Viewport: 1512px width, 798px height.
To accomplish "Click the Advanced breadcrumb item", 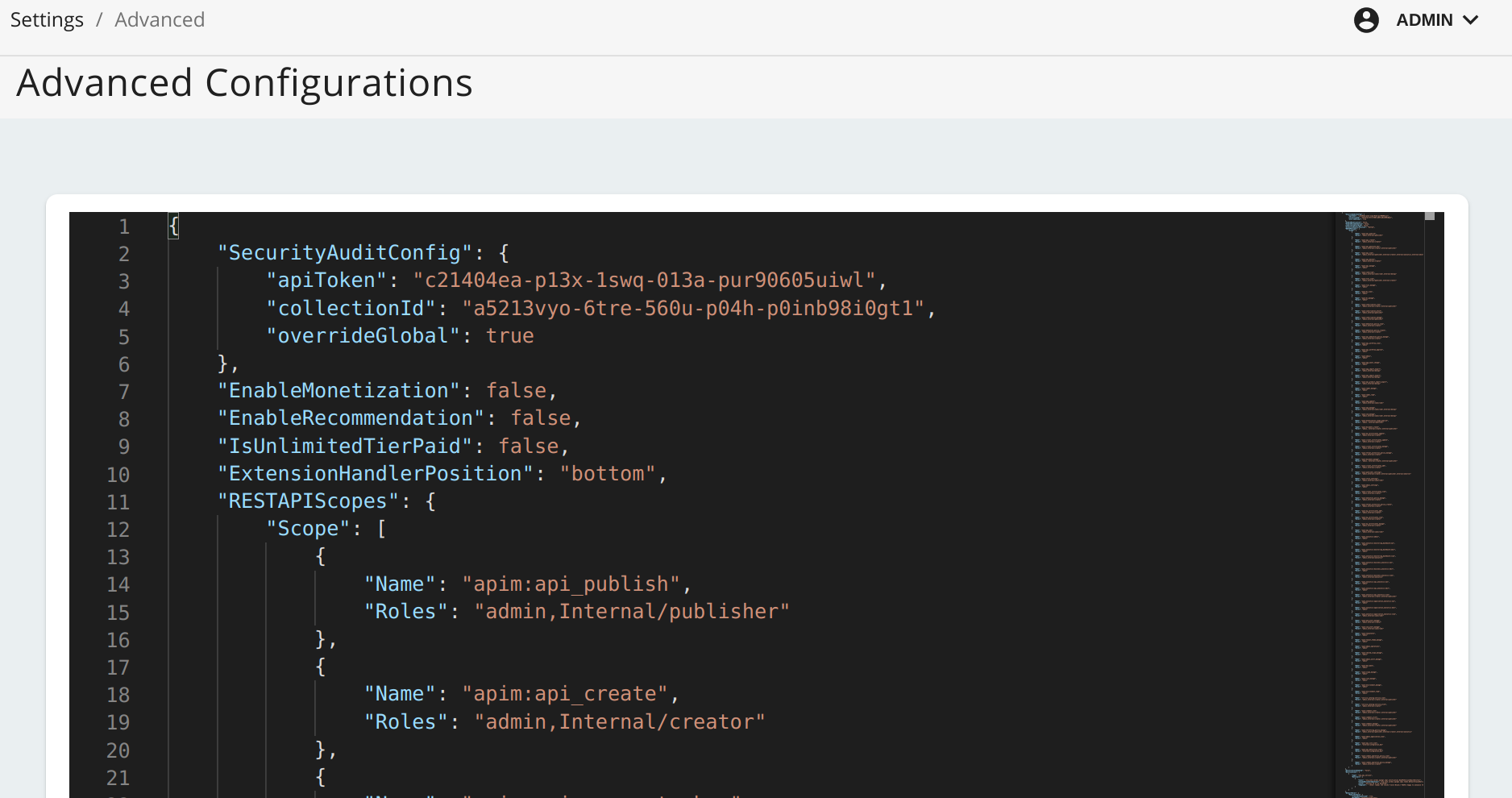I will click(160, 20).
